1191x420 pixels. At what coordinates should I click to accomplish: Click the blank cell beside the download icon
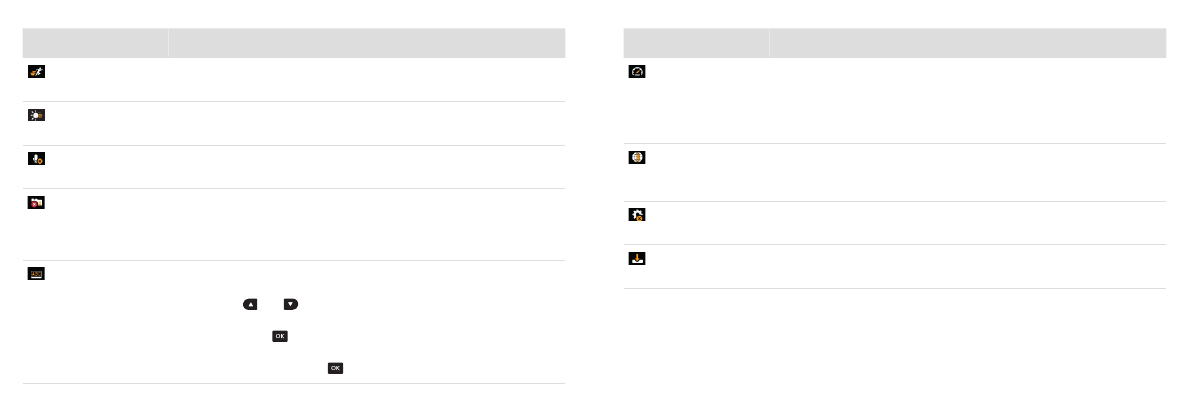click(968, 267)
